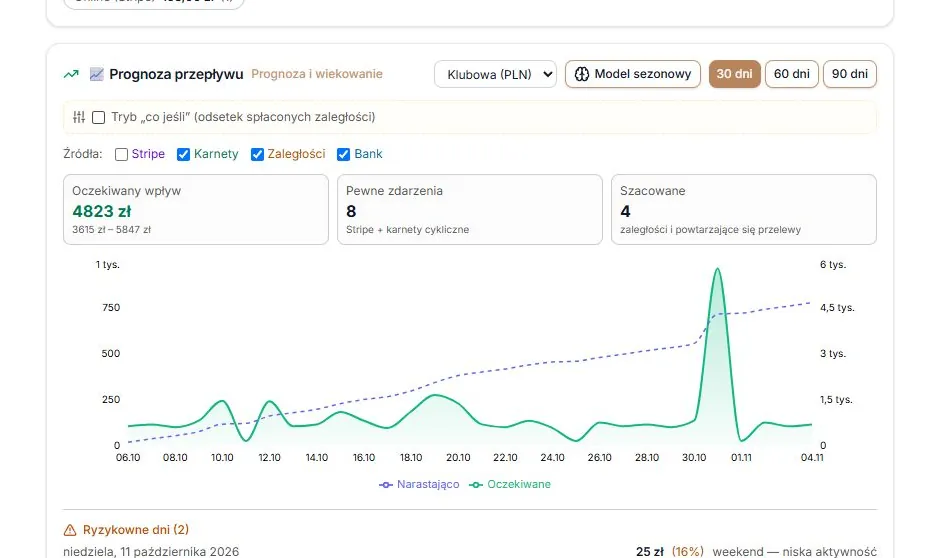Click the Szacowane card
Screen dimensions: 930x558
coord(744,209)
